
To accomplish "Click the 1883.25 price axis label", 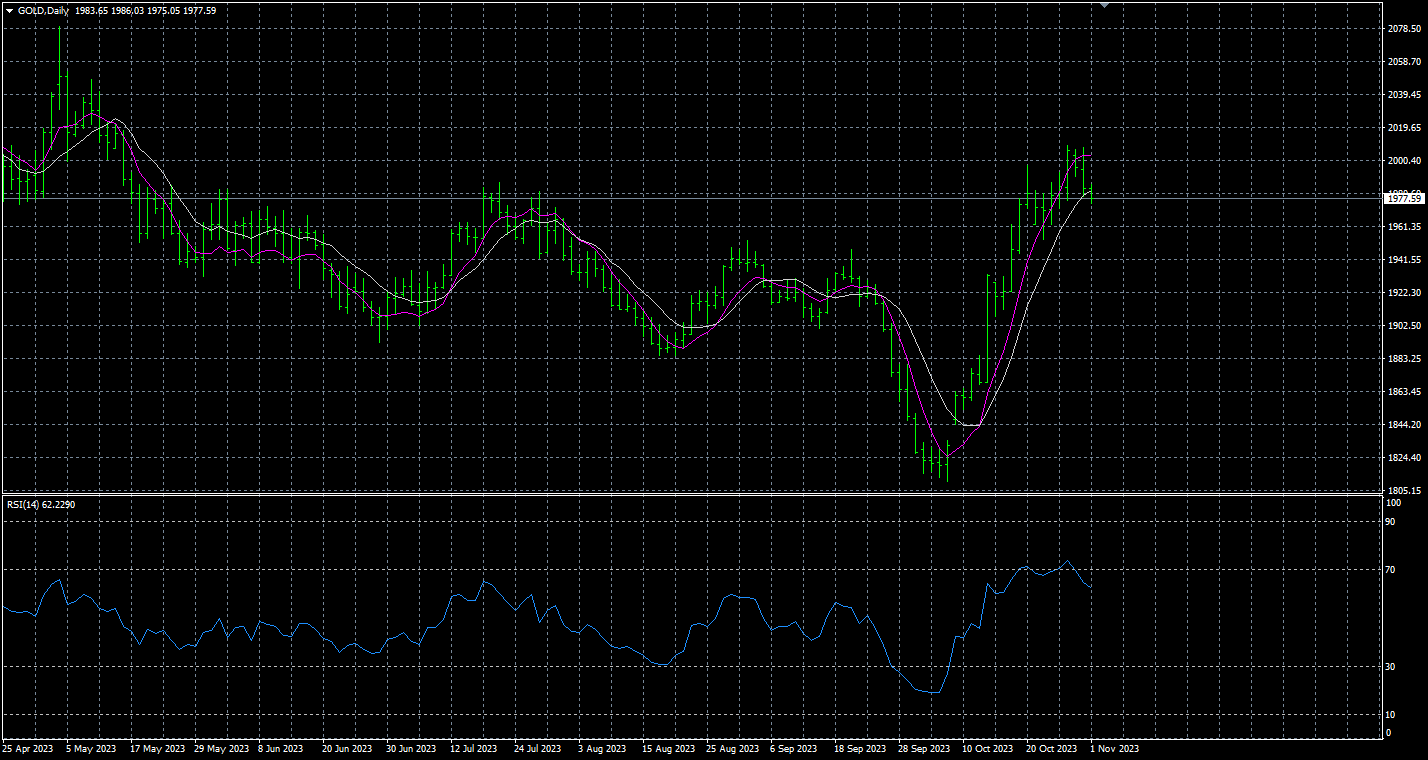I will coord(1404,359).
